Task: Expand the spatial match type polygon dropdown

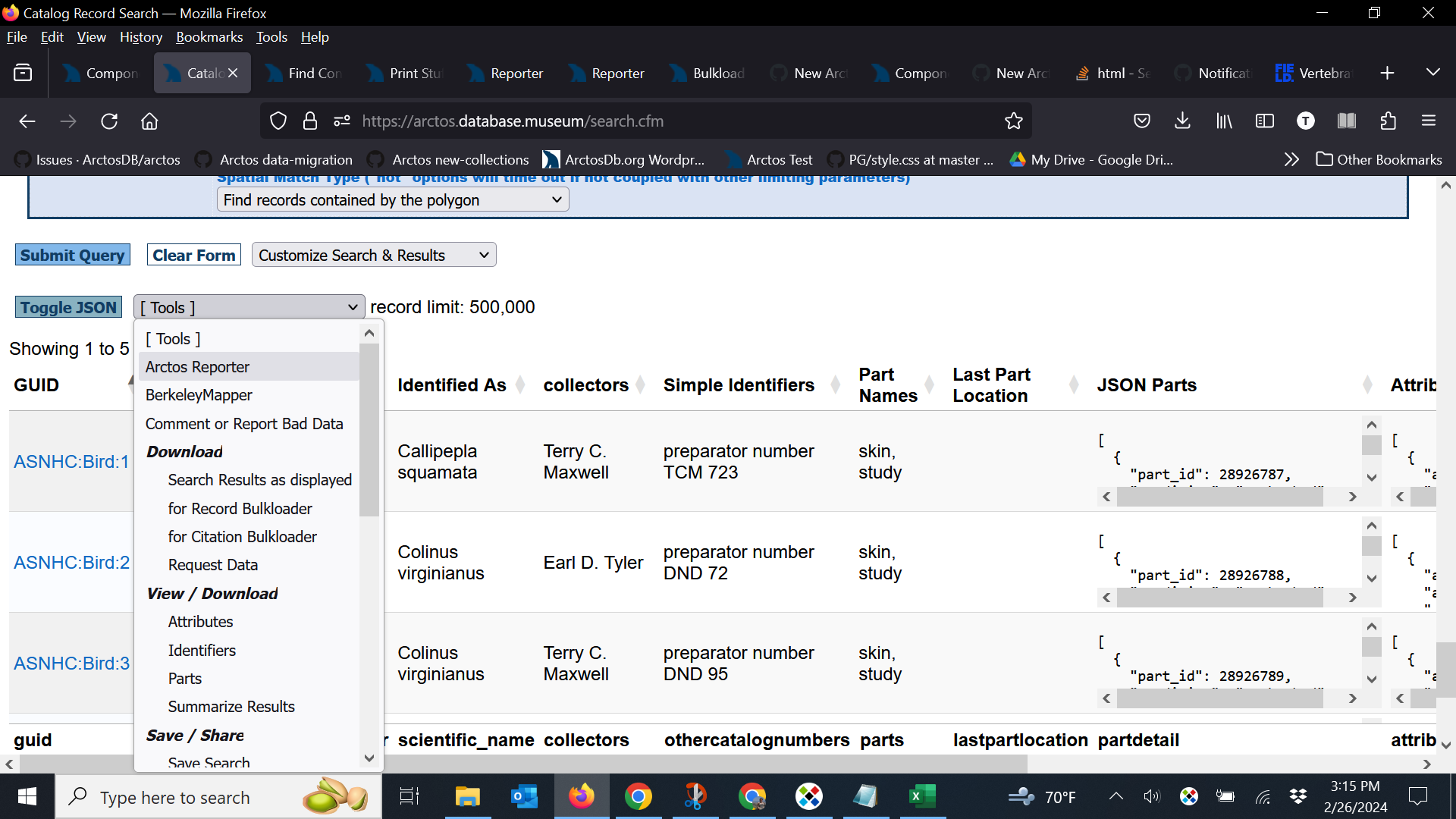Action: [392, 200]
